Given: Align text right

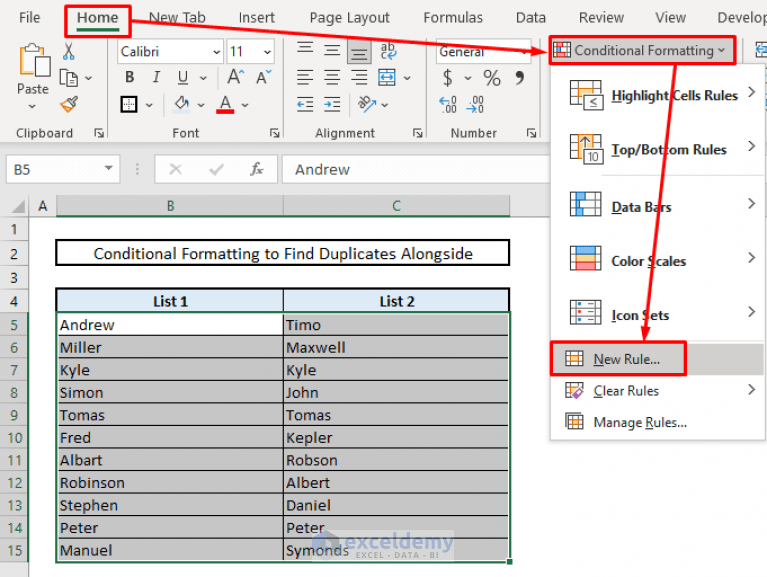Looking at the screenshot, I should pos(359,77).
